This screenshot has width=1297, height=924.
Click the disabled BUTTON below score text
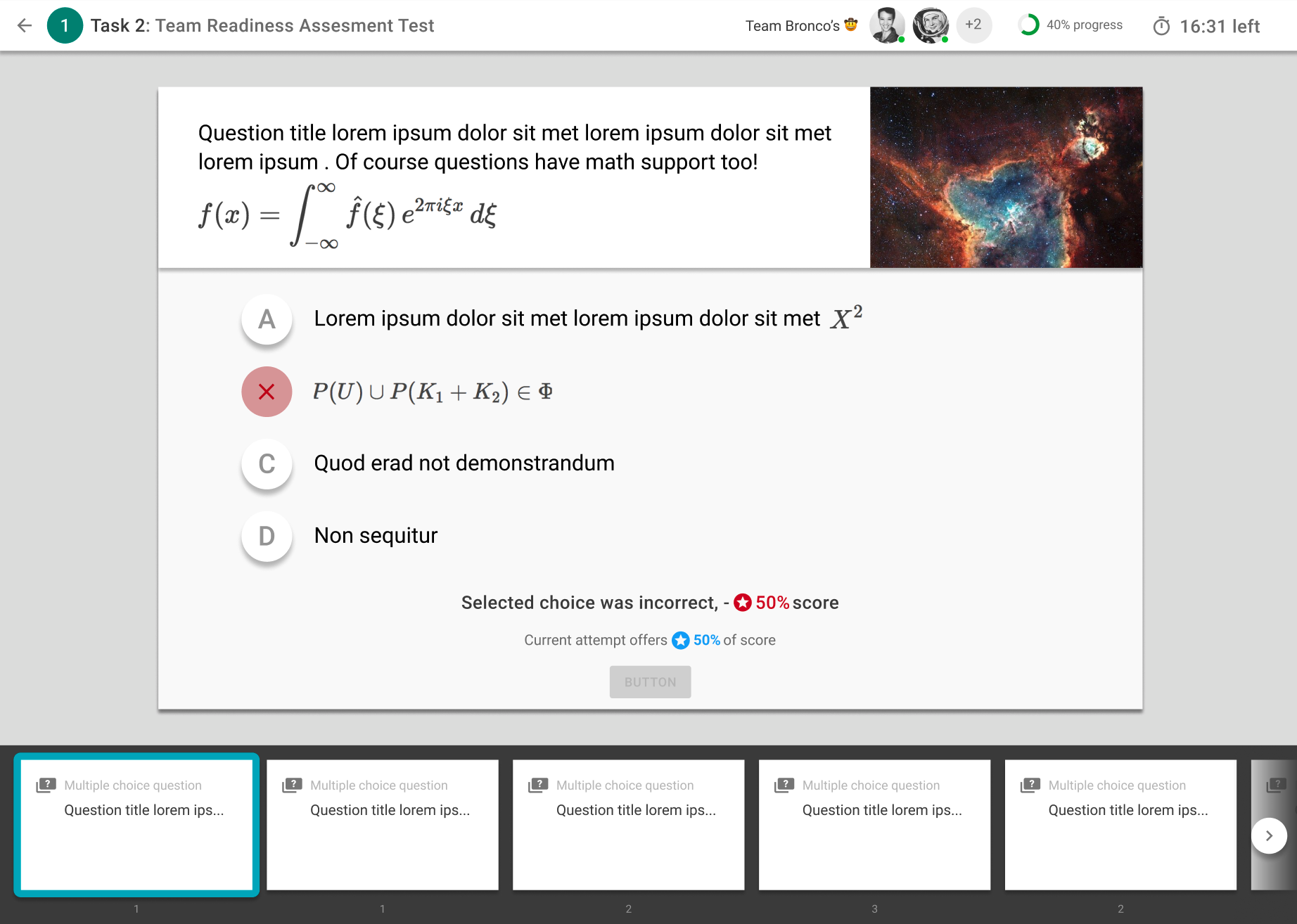point(650,682)
